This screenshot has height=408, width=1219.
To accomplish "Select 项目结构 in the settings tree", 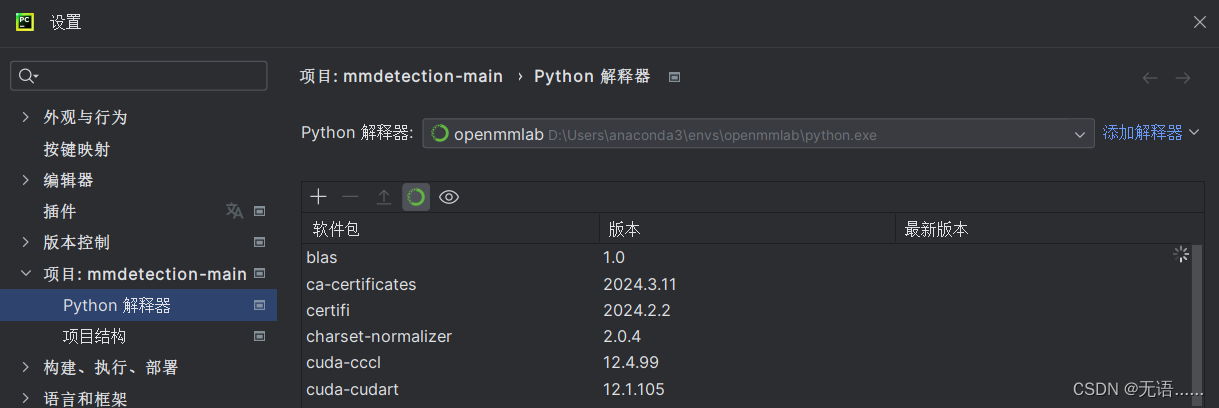I will tap(94, 336).
